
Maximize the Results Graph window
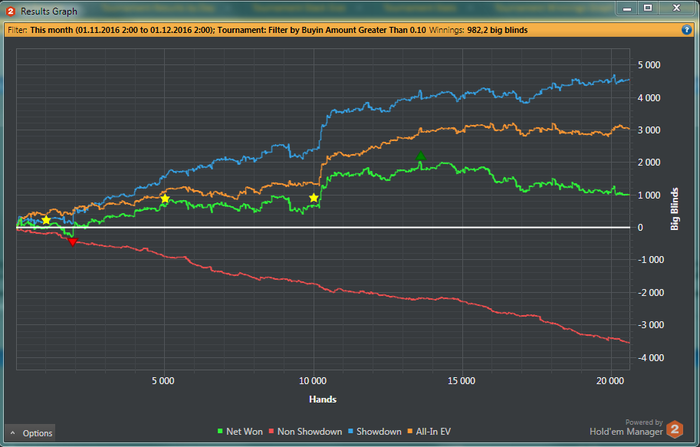coord(648,8)
